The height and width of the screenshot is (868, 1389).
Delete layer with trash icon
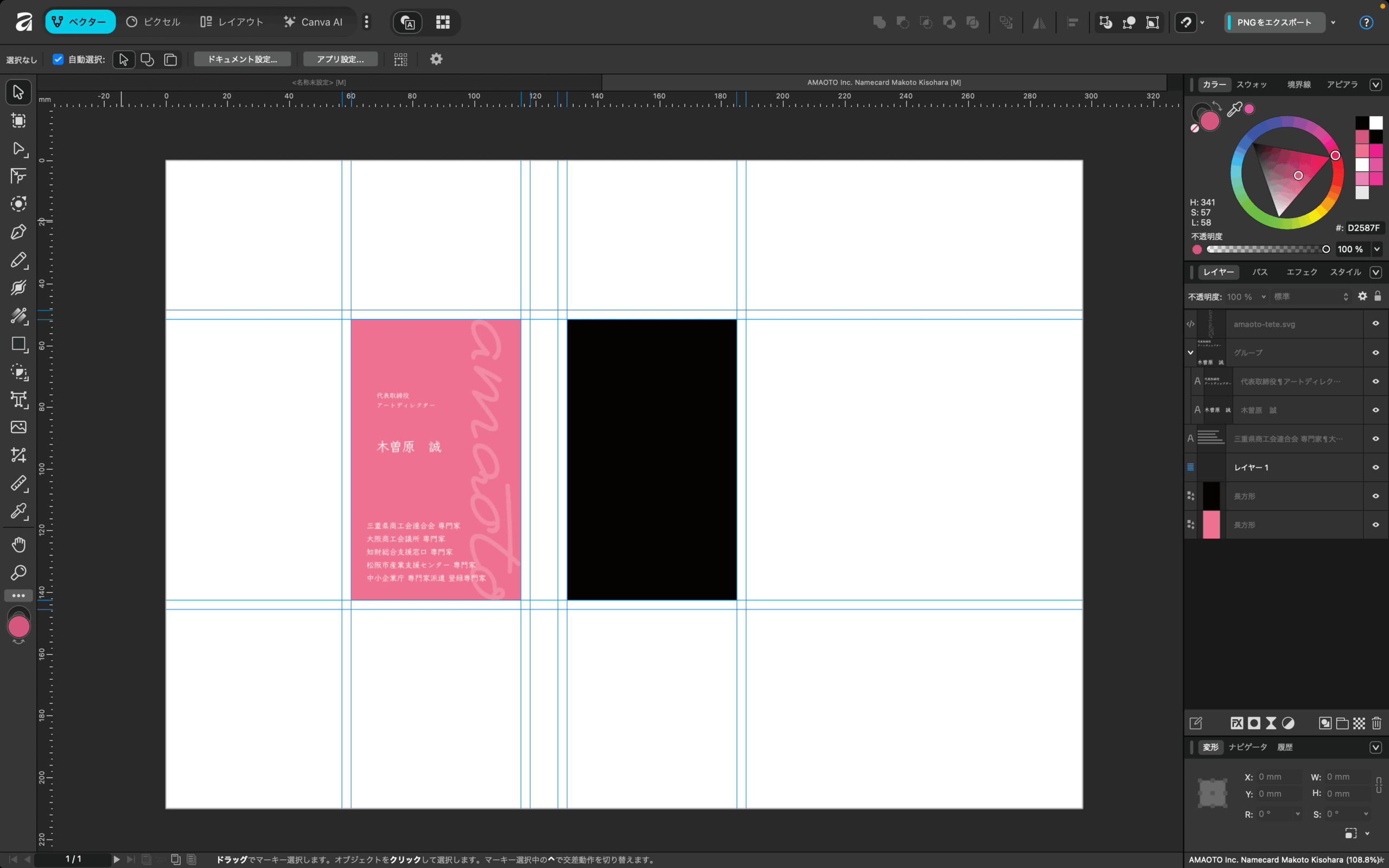pos(1377,723)
